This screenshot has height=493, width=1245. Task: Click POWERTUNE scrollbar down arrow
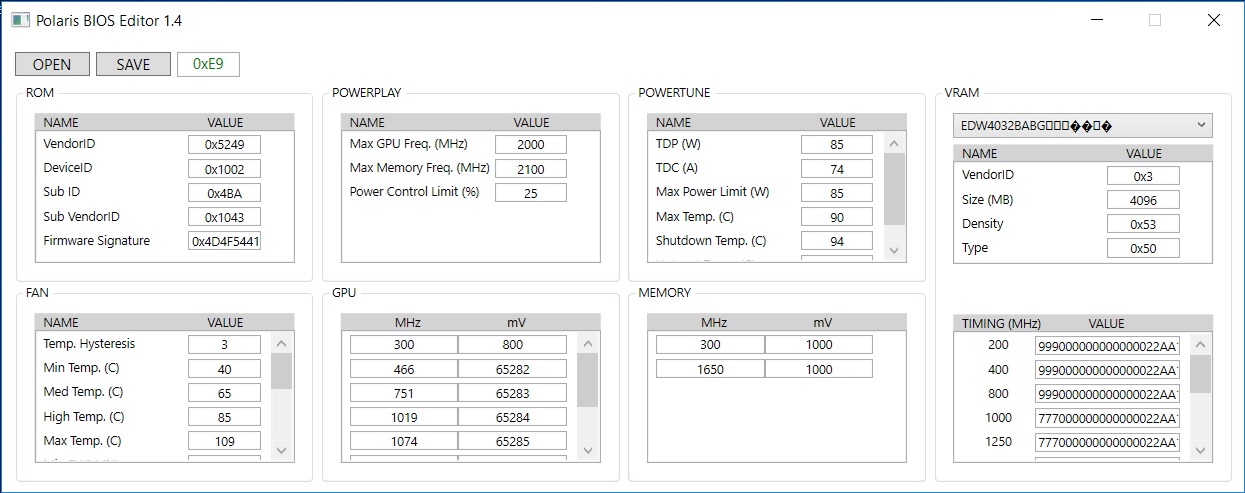894,251
